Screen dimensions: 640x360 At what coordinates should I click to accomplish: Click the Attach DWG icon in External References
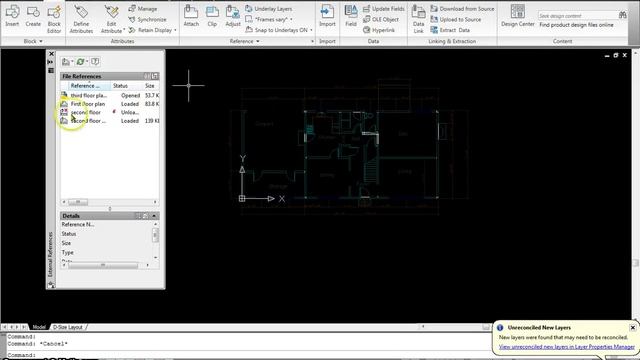tap(65, 62)
